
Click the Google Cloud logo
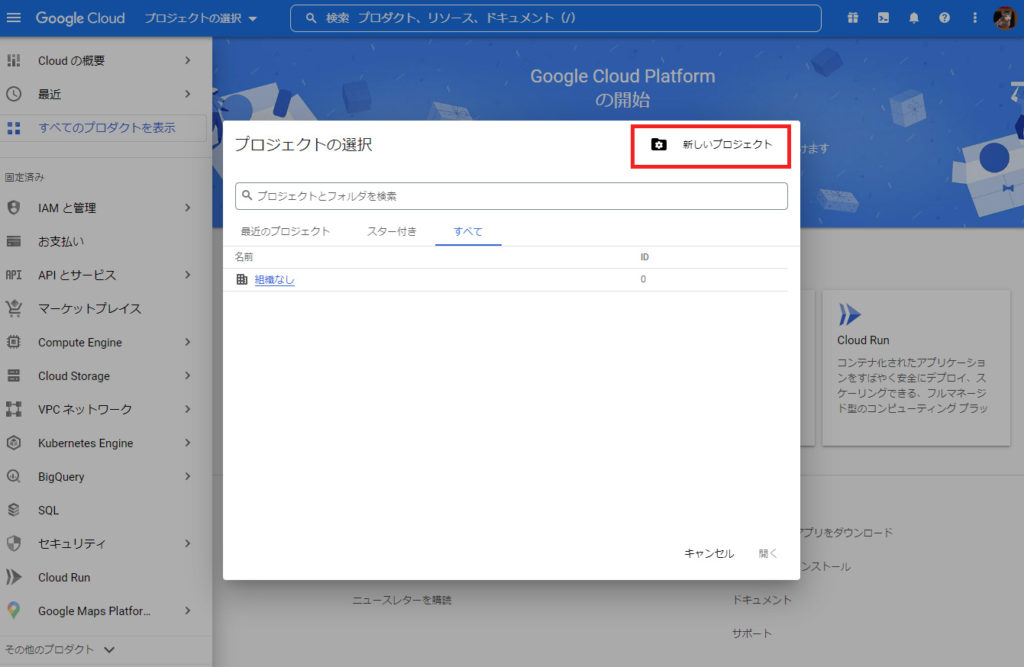pos(80,18)
